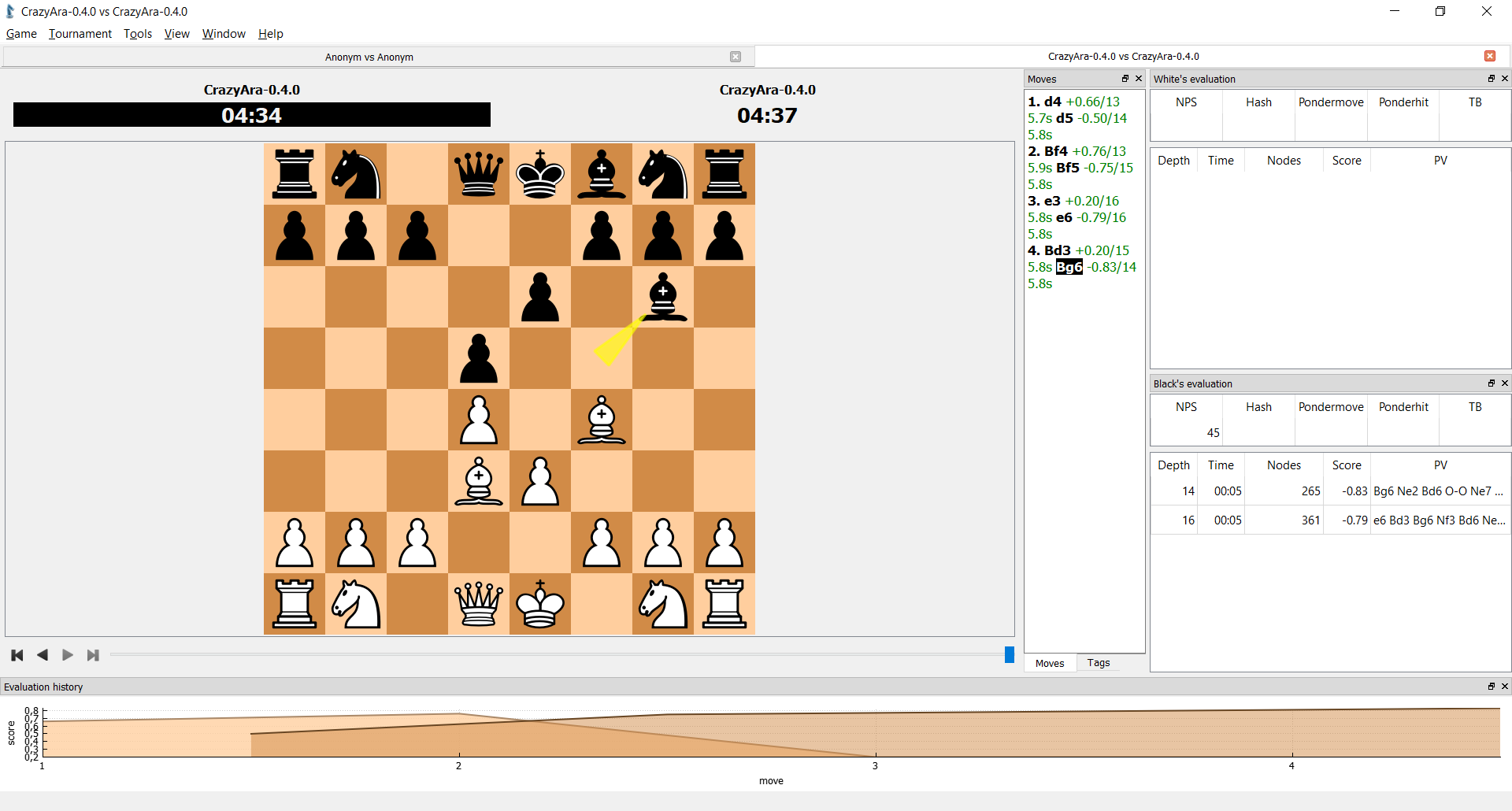The height and width of the screenshot is (811, 1512).
Task: Click the NPS value 45
Action: (x=1213, y=433)
